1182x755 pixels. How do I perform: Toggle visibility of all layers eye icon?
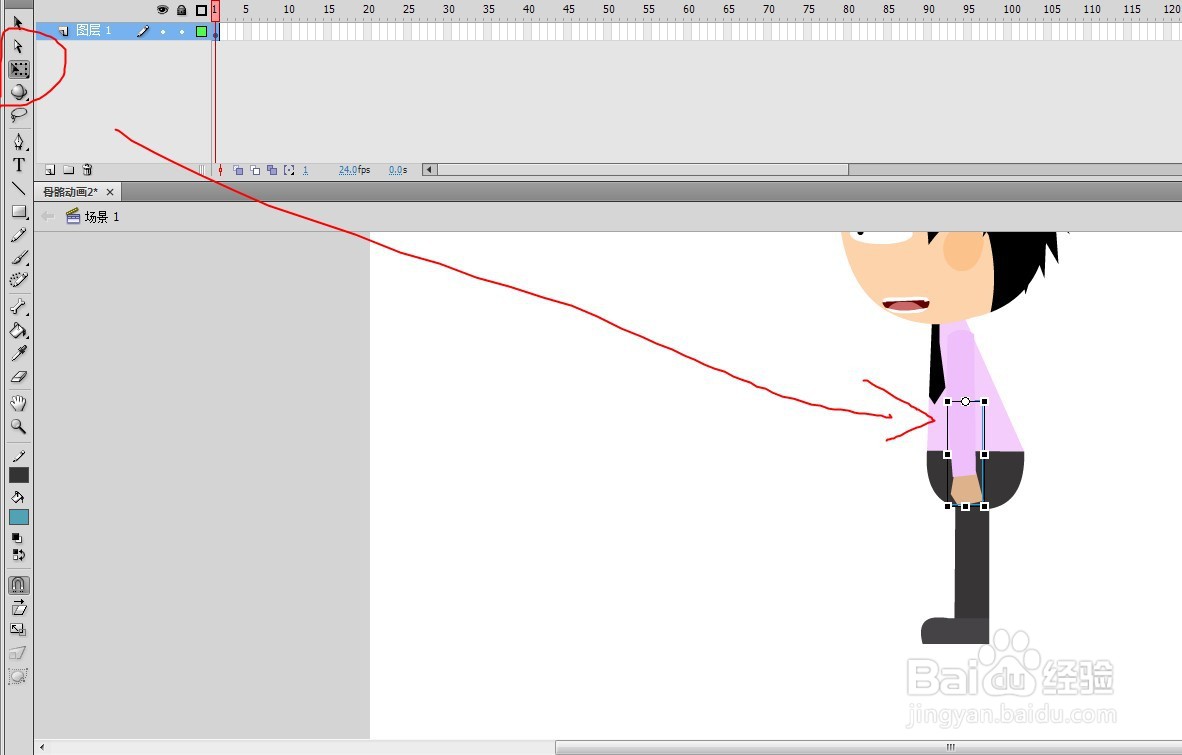162,10
